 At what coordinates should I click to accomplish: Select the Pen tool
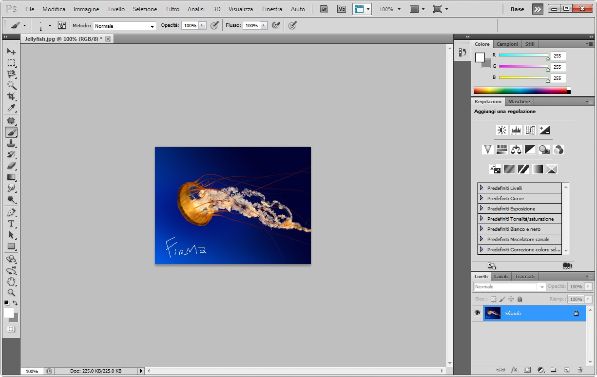click(11, 212)
